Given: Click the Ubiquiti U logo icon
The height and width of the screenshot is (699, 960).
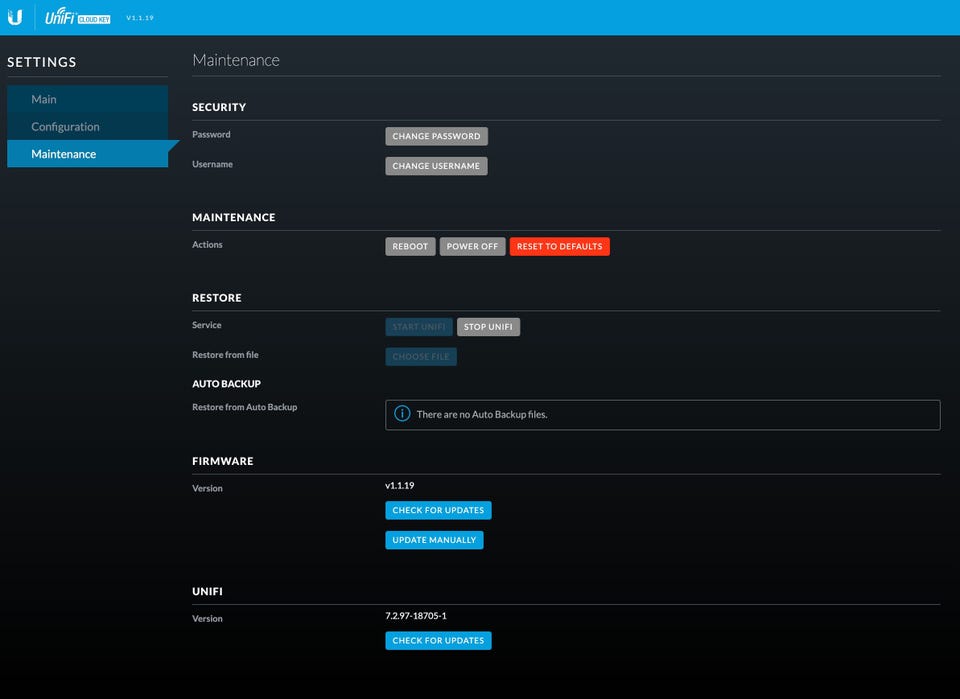Looking at the screenshot, I should [x=15, y=17].
